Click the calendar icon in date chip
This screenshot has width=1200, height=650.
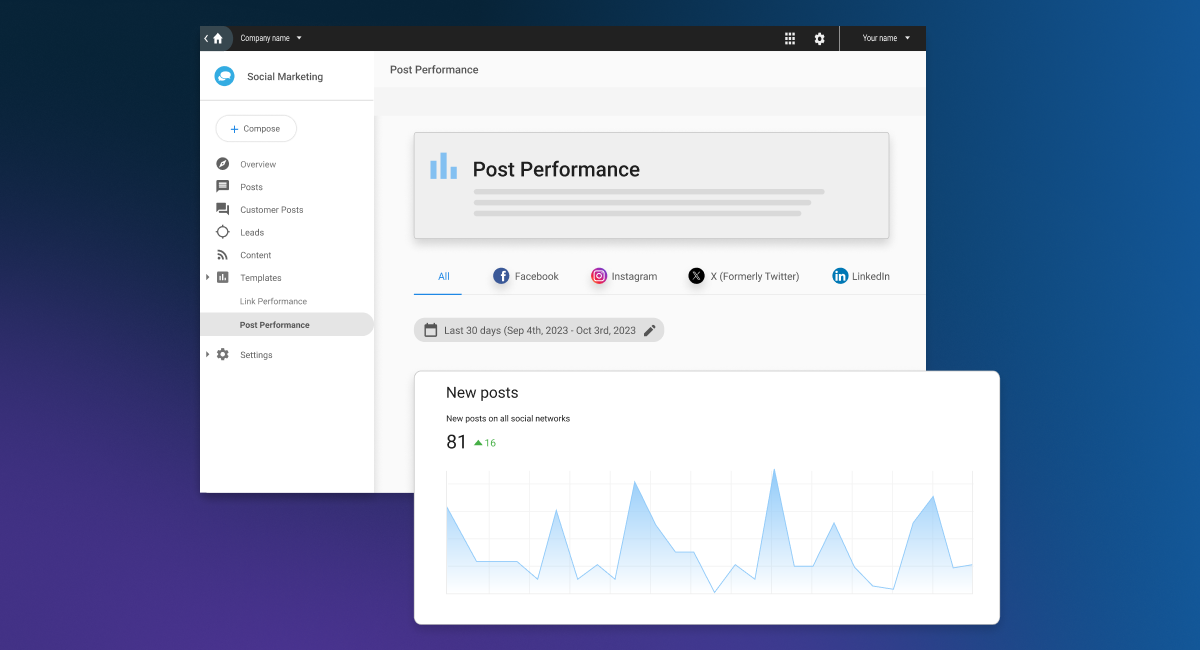pos(431,330)
